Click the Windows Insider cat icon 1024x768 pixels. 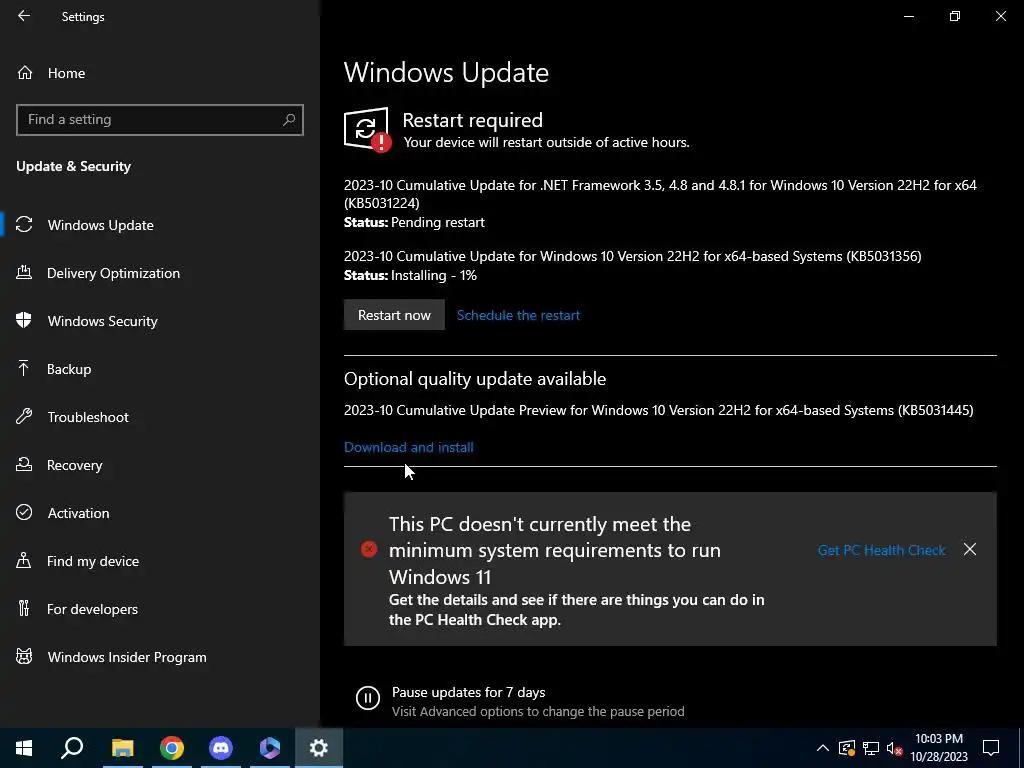24,656
